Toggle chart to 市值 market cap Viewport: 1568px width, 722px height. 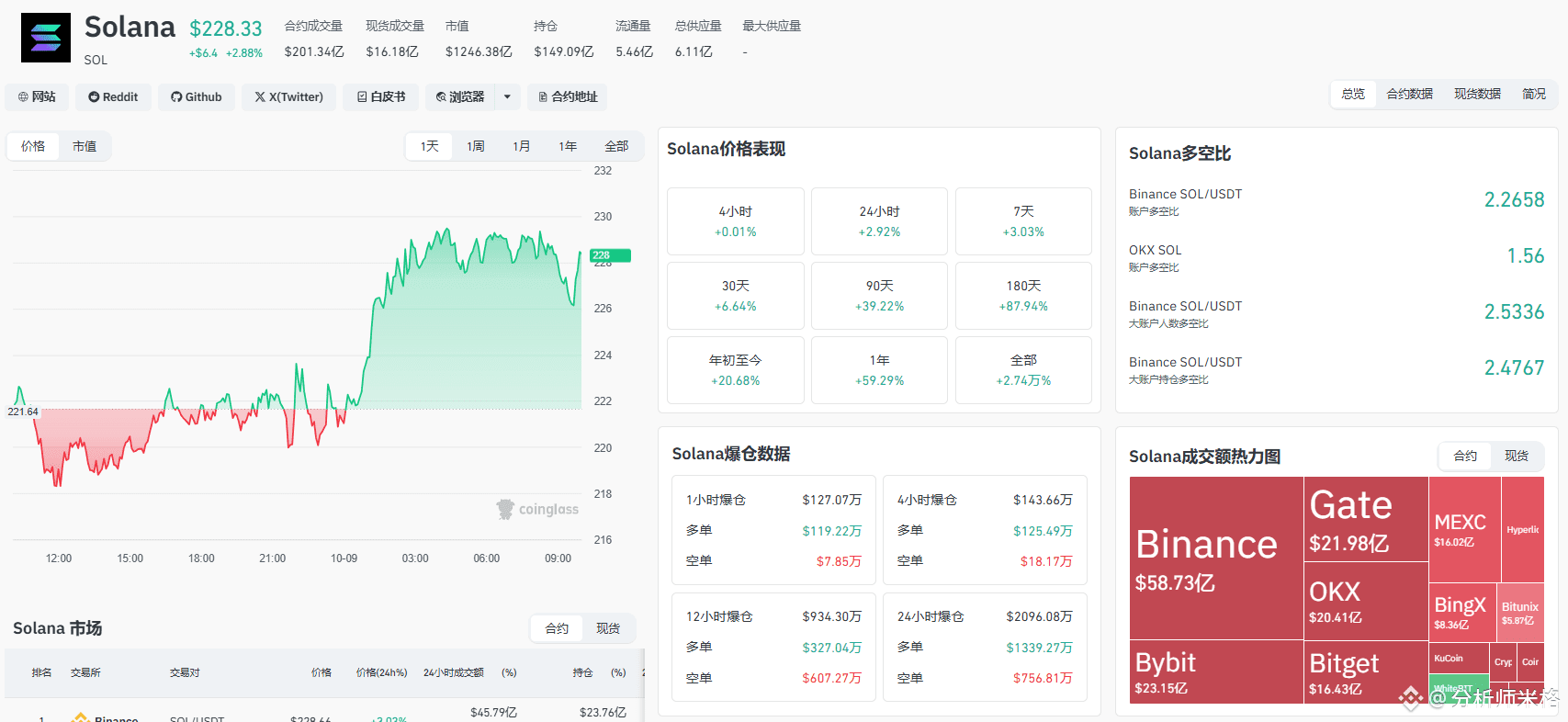pos(85,146)
